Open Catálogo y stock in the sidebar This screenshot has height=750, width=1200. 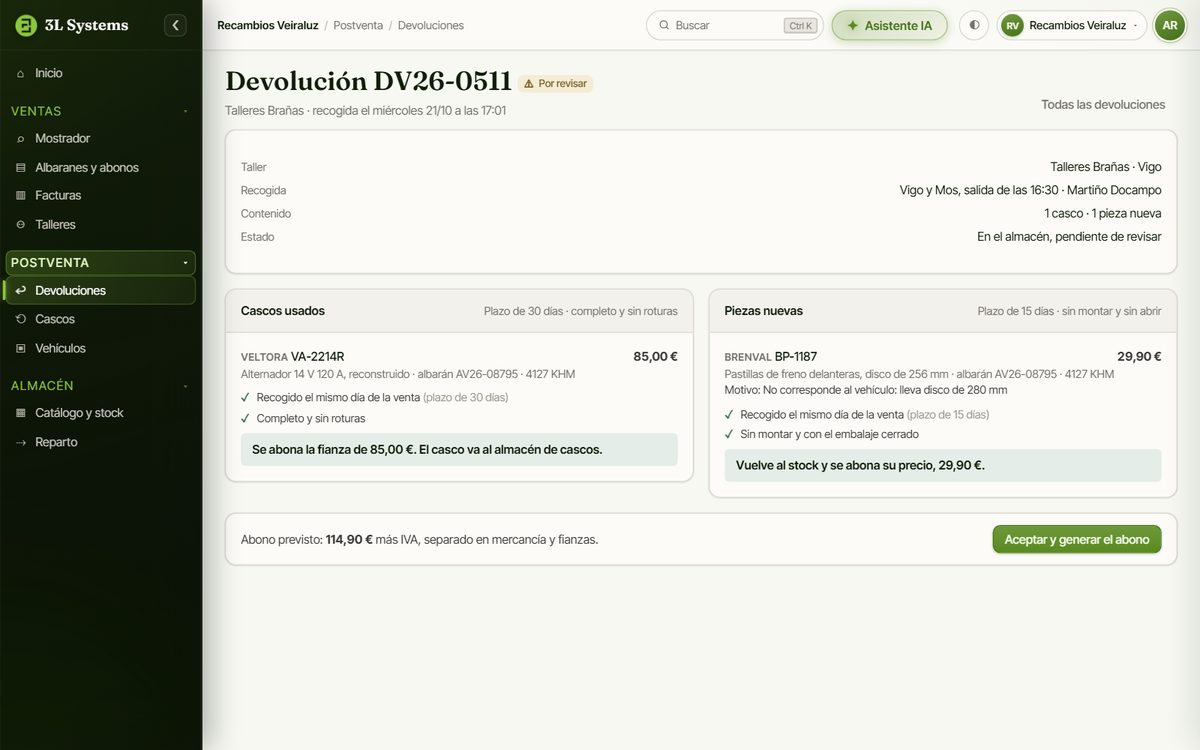[101, 413]
